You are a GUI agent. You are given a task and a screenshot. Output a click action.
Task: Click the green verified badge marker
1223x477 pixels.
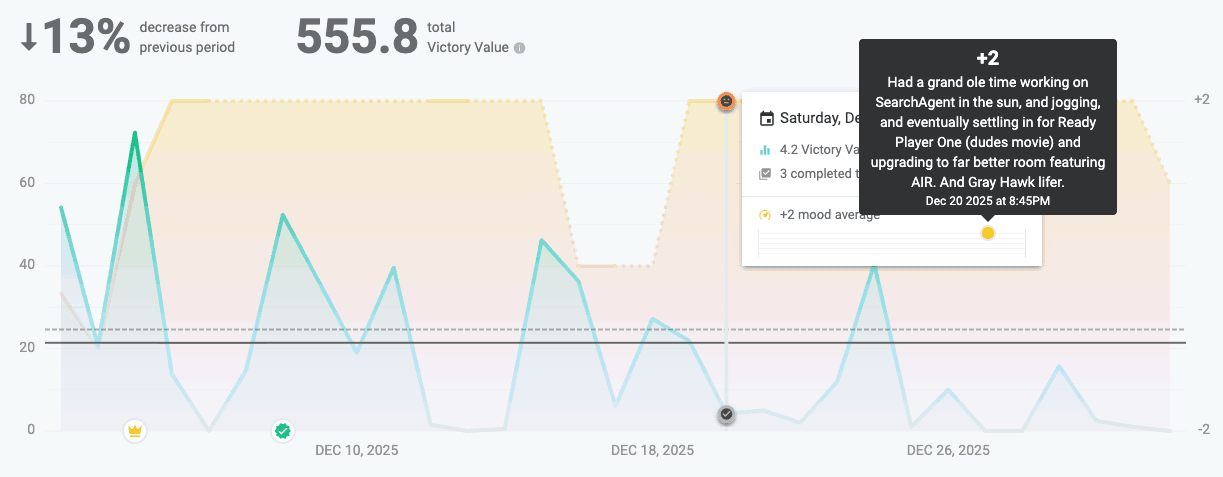(x=283, y=431)
